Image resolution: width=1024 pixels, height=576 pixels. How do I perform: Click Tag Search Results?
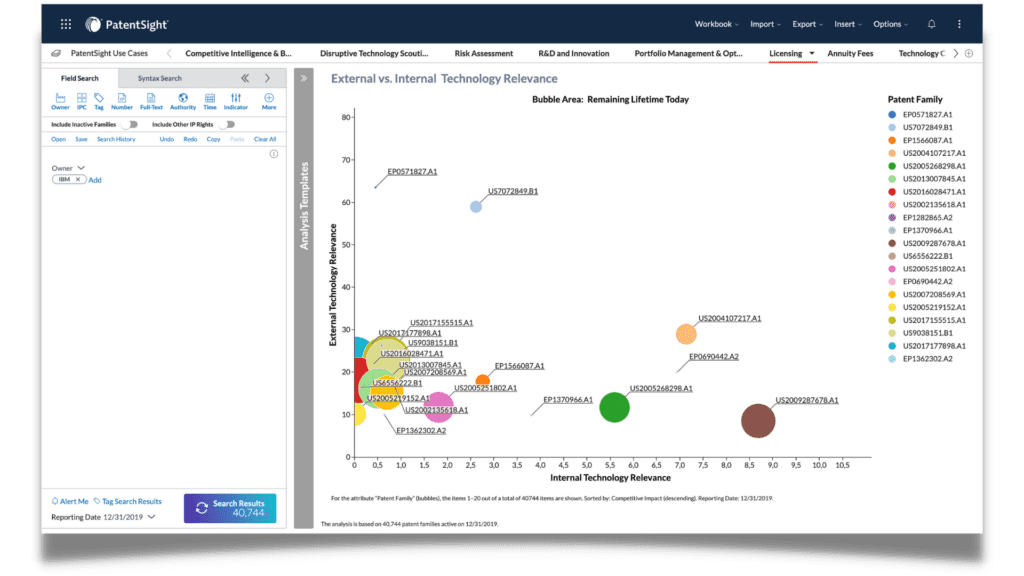128,502
